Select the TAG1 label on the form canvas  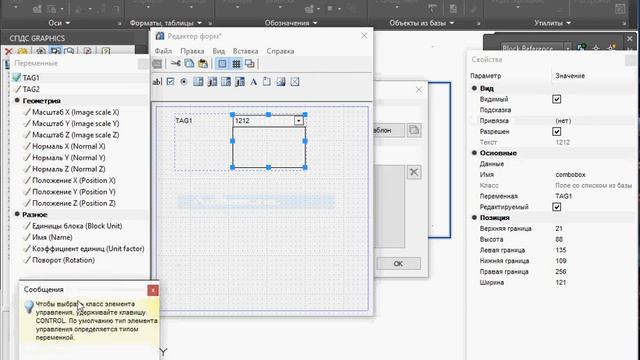coord(184,120)
